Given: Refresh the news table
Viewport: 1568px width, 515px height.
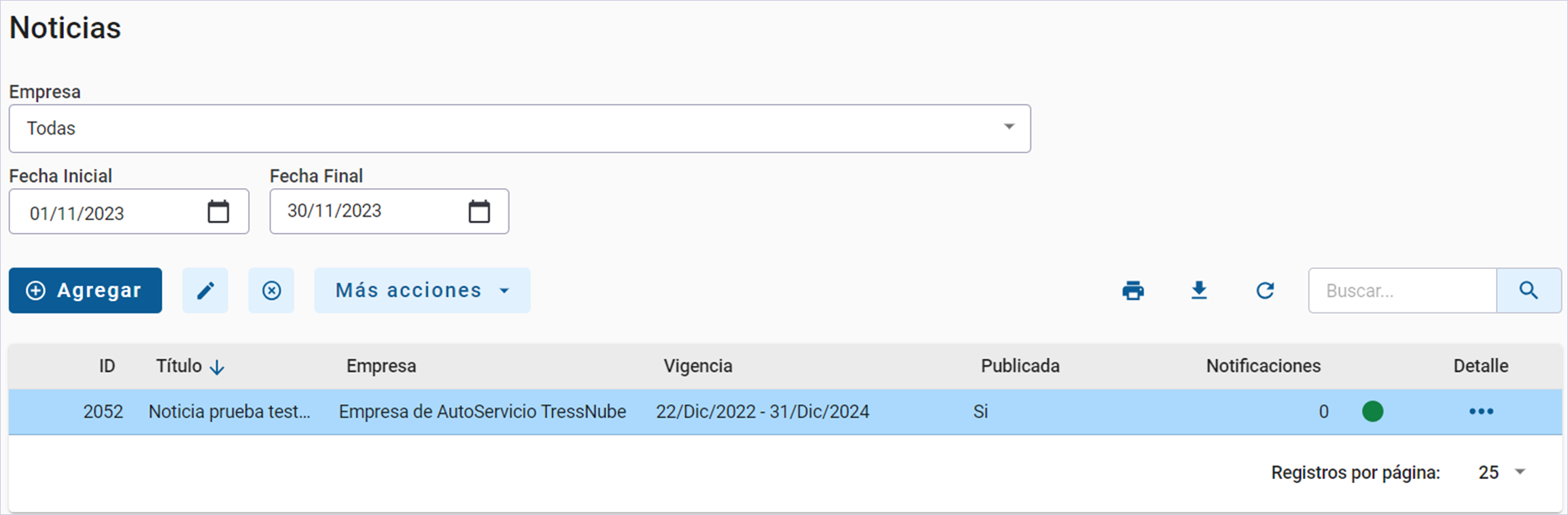Looking at the screenshot, I should pos(1265,291).
